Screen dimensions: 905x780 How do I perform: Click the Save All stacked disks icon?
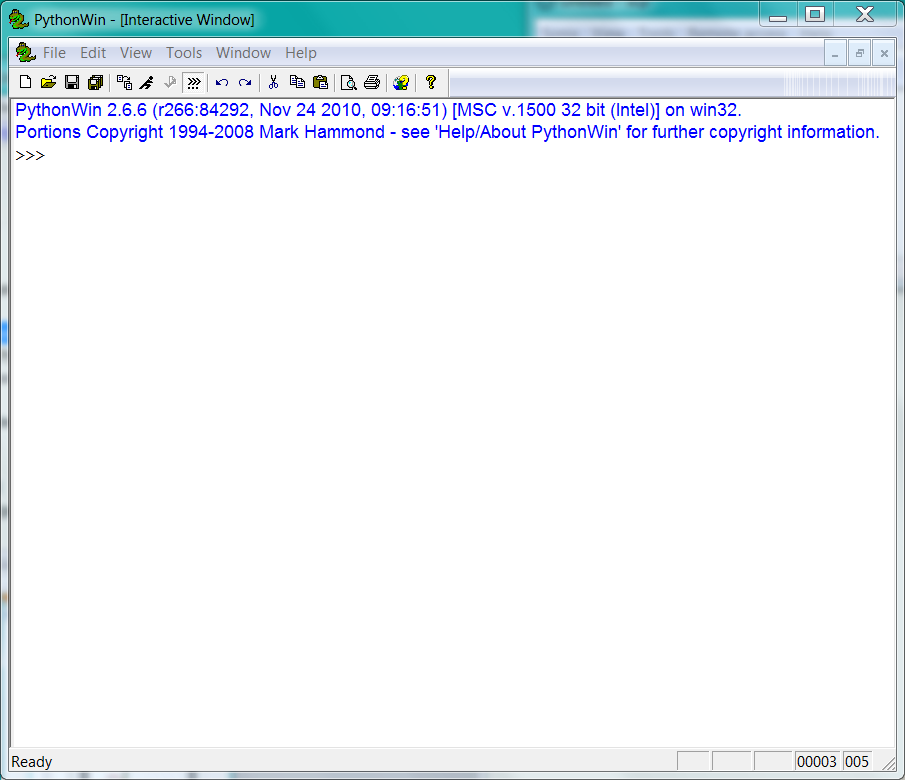(95, 82)
